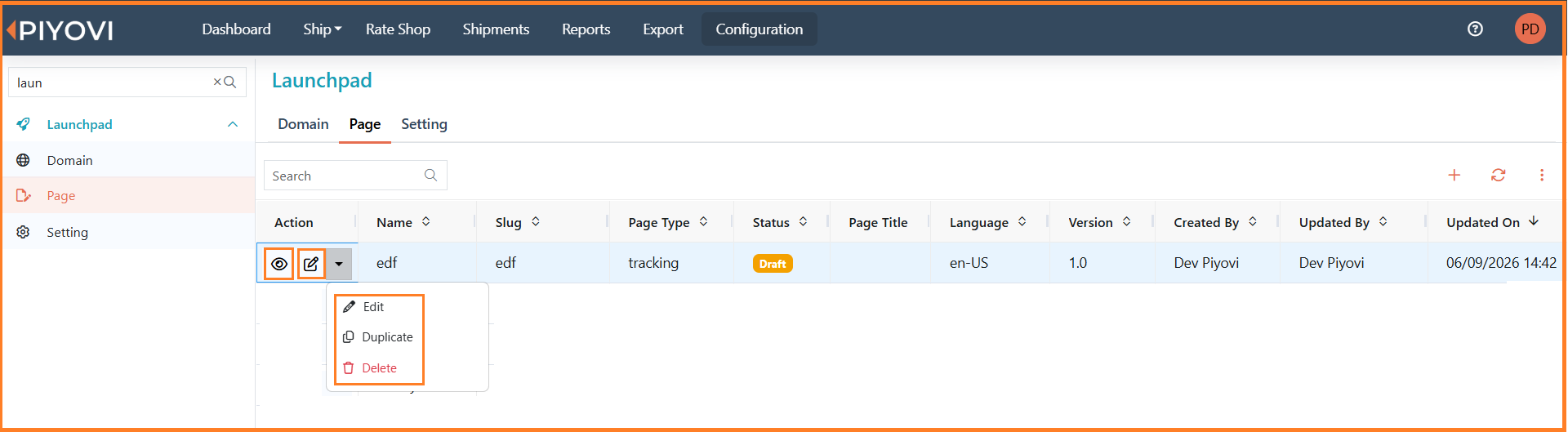Sort by Page Type column arrows
The height and width of the screenshot is (432, 1568).
click(x=704, y=221)
